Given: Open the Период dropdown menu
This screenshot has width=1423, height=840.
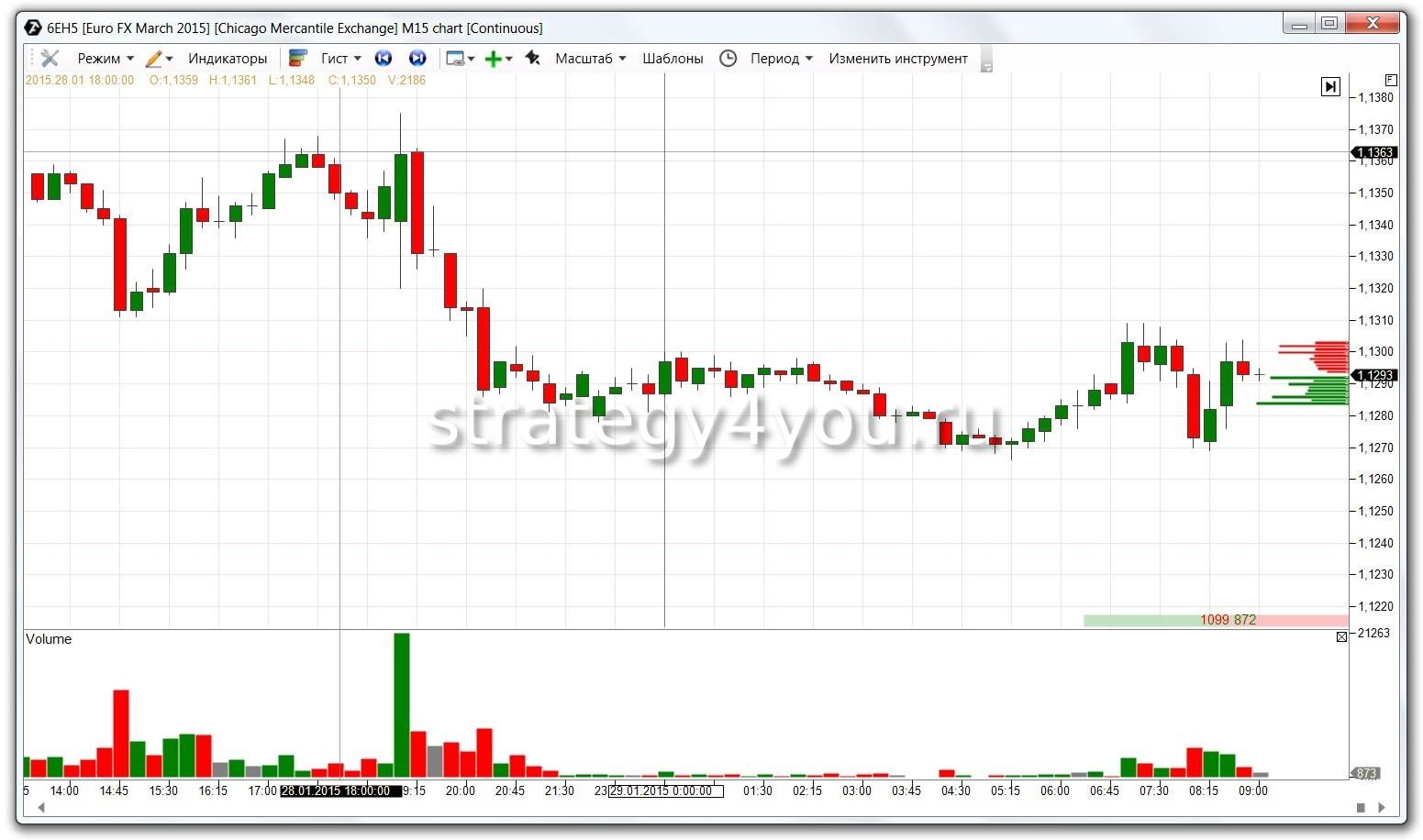Looking at the screenshot, I should (x=781, y=59).
